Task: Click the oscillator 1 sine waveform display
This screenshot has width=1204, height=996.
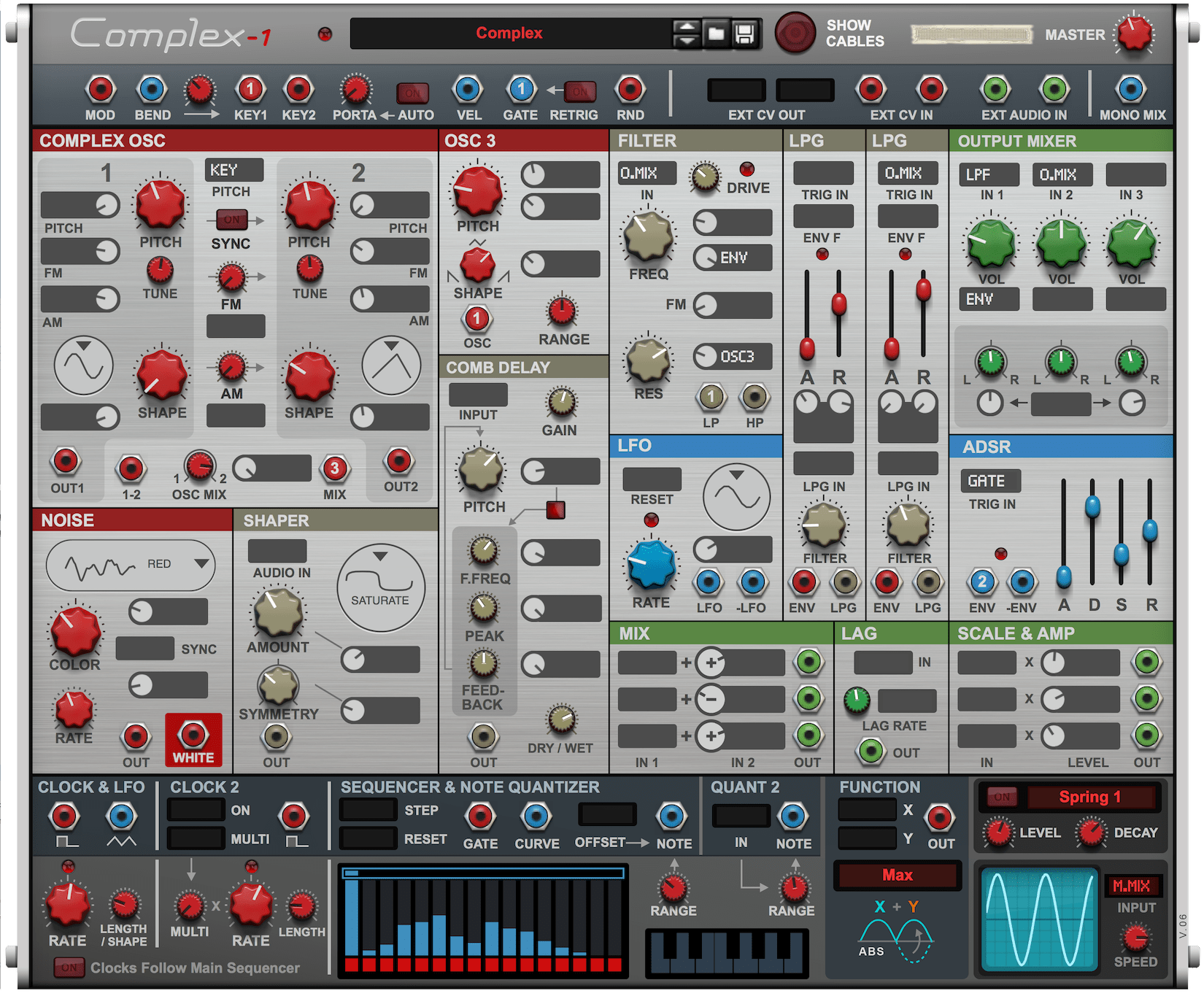Action: click(x=84, y=365)
